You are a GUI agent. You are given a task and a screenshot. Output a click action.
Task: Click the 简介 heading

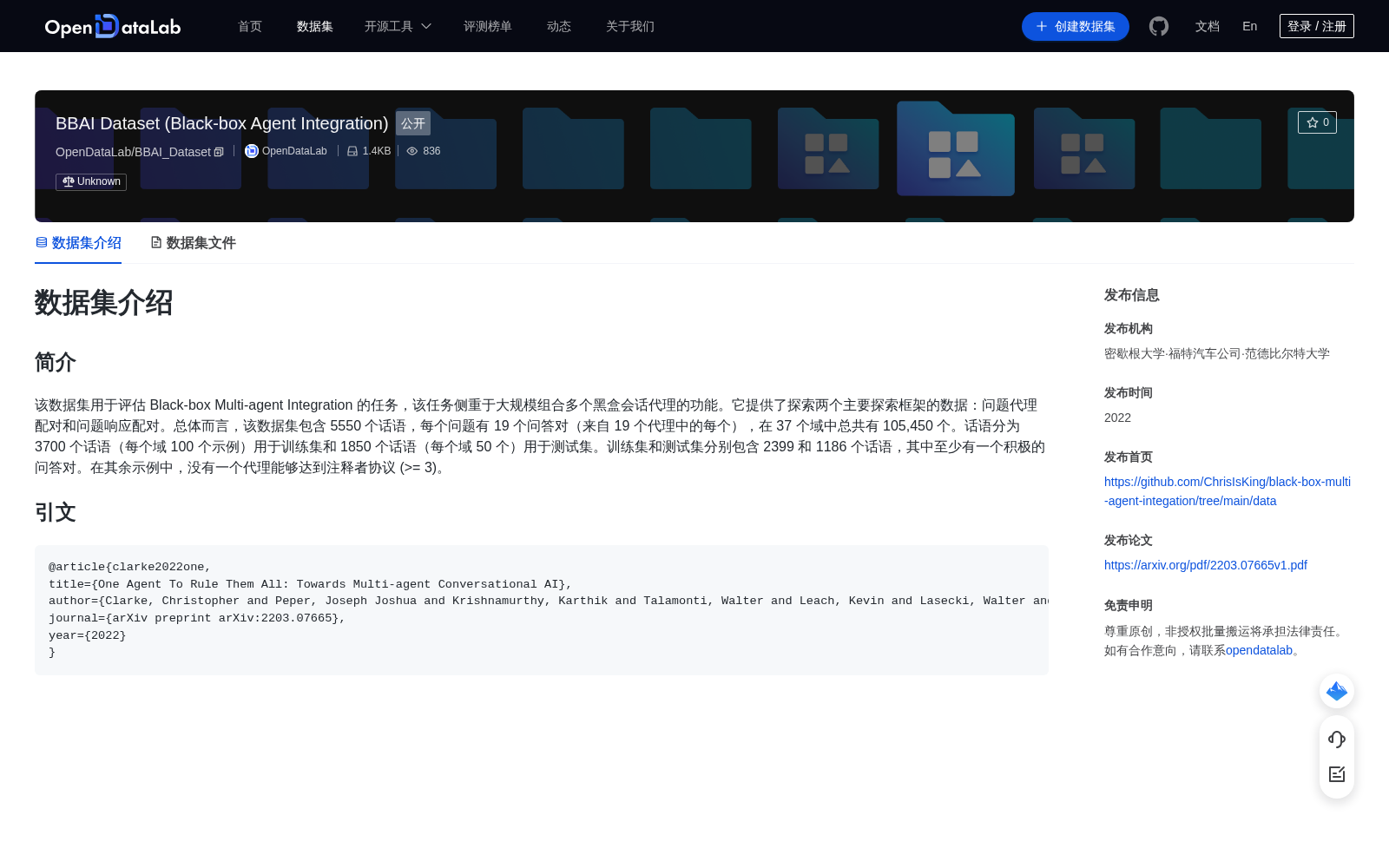click(x=56, y=362)
